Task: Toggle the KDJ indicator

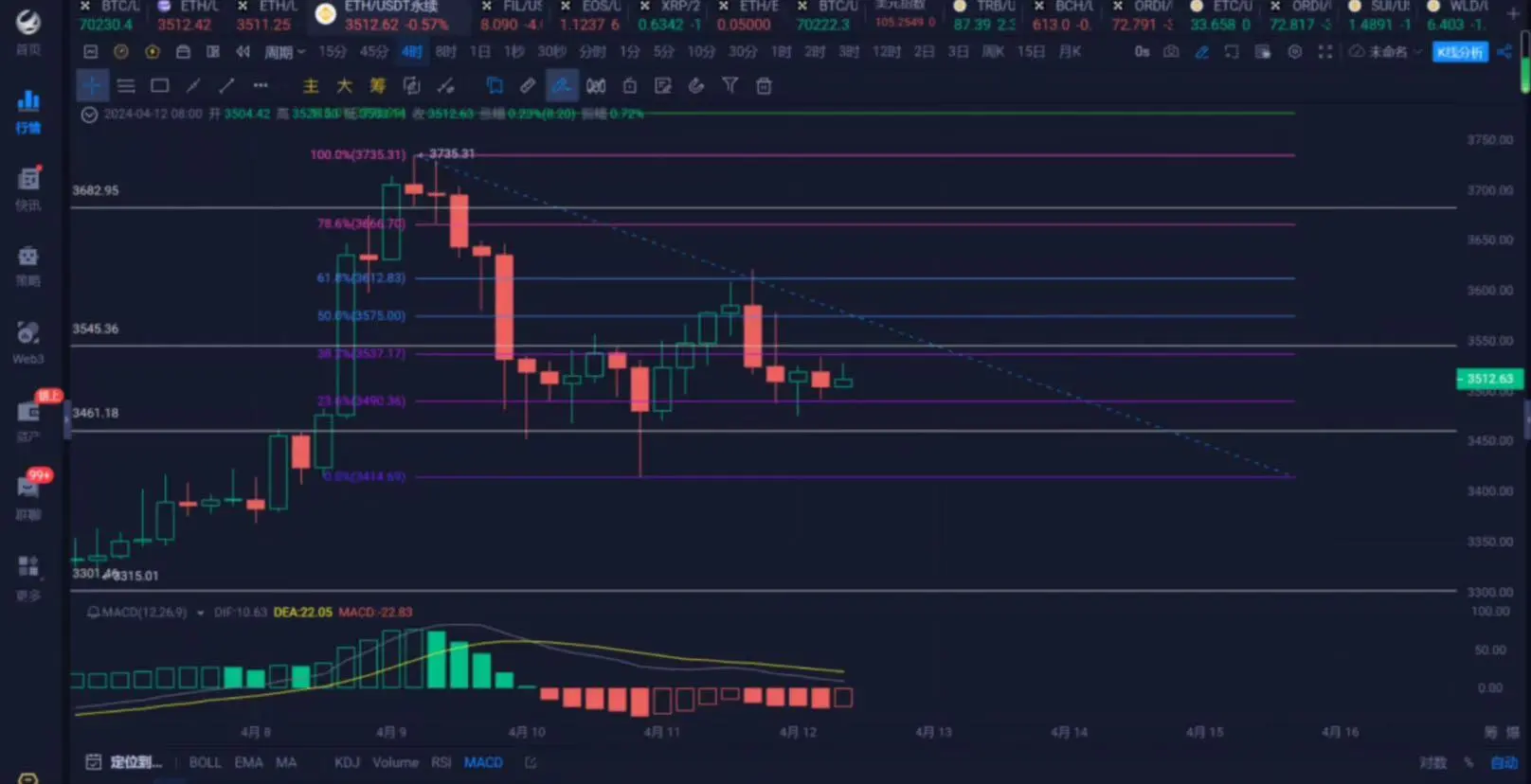Action: click(x=347, y=762)
